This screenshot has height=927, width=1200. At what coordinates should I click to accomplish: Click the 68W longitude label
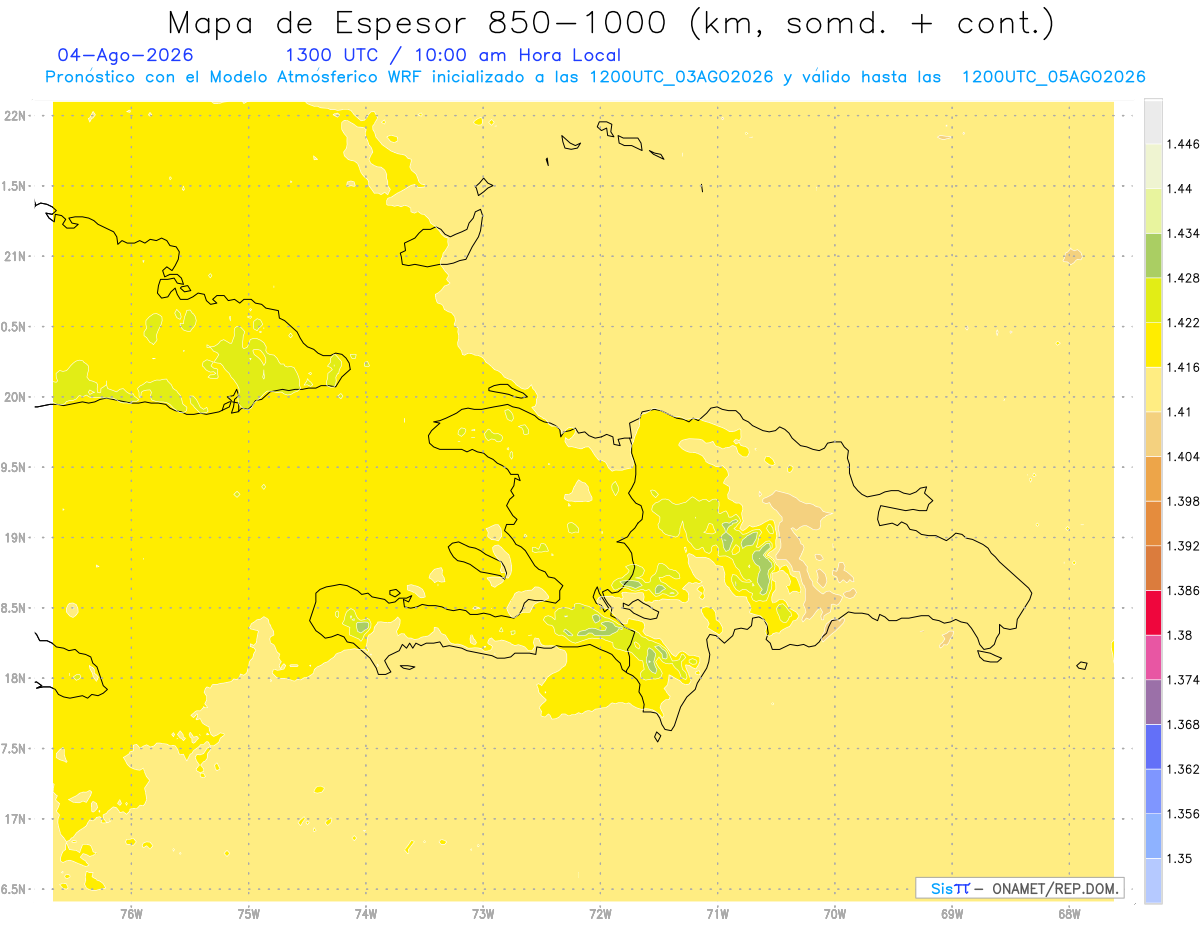coord(1069,914)
